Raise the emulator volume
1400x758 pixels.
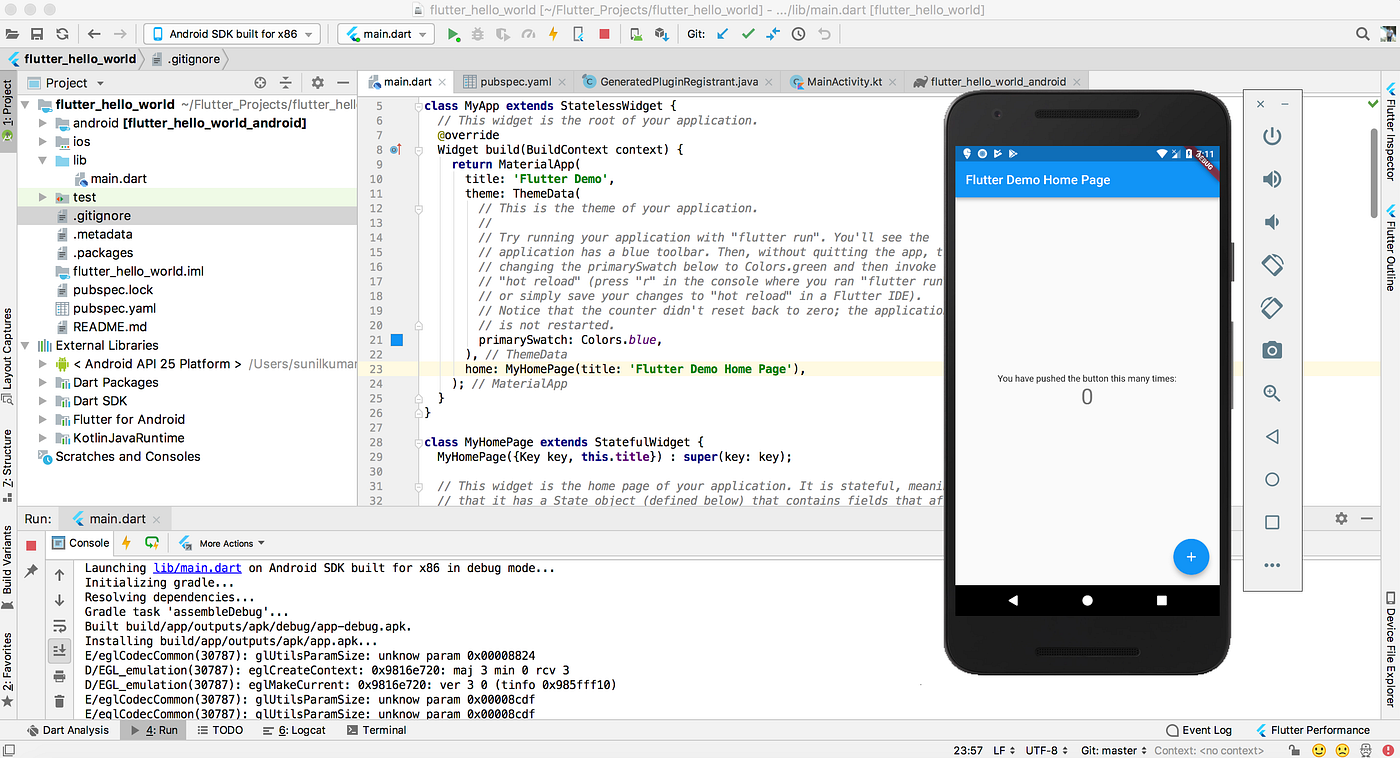(1272, 179)
